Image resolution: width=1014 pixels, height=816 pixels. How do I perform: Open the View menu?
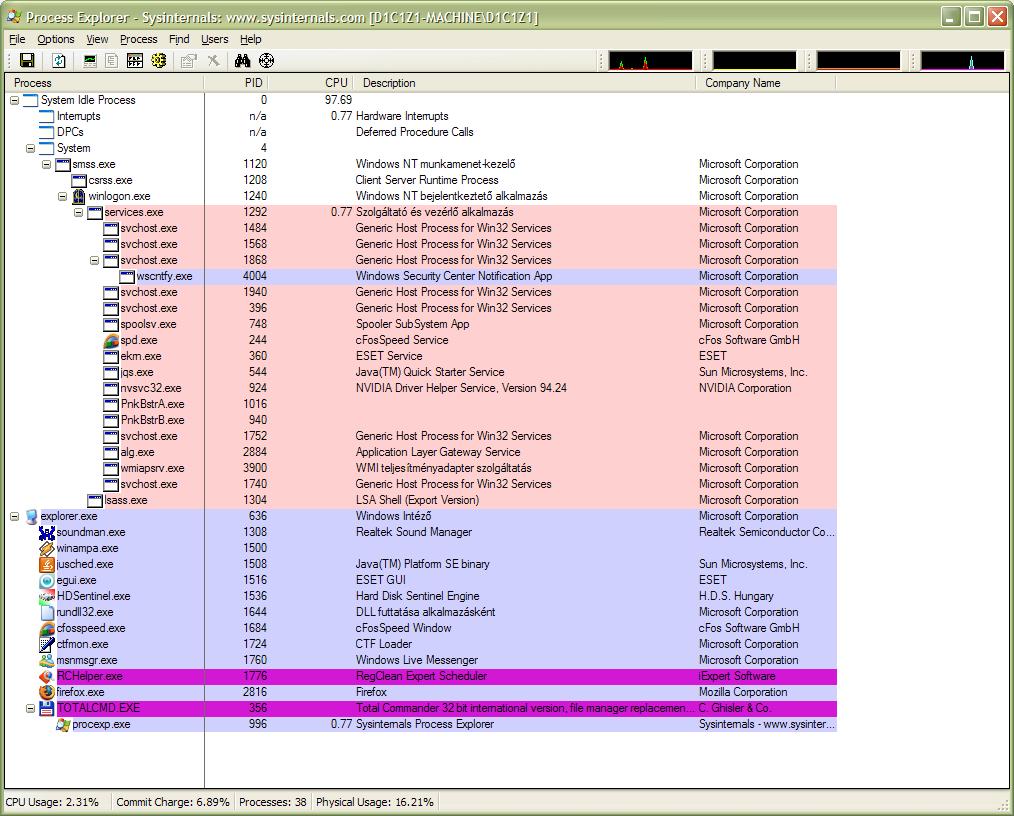point(98,39)
